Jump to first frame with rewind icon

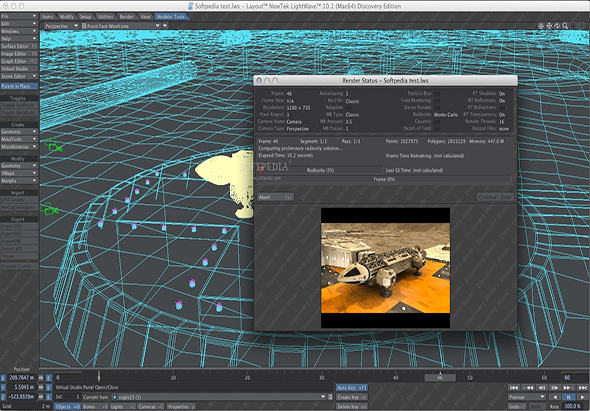click(514, 388)
